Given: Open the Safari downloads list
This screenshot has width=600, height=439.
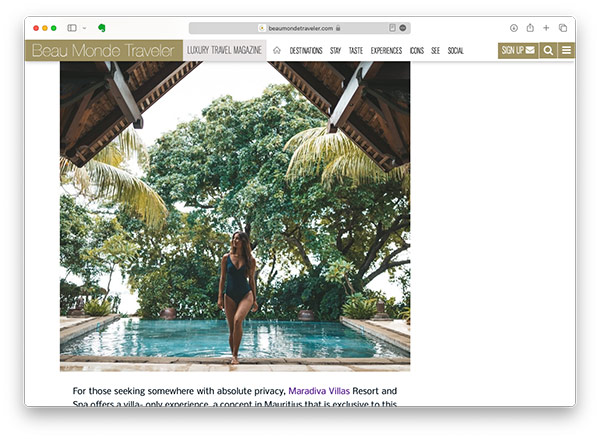Looking at the screenshot, I should pos(514,28).
